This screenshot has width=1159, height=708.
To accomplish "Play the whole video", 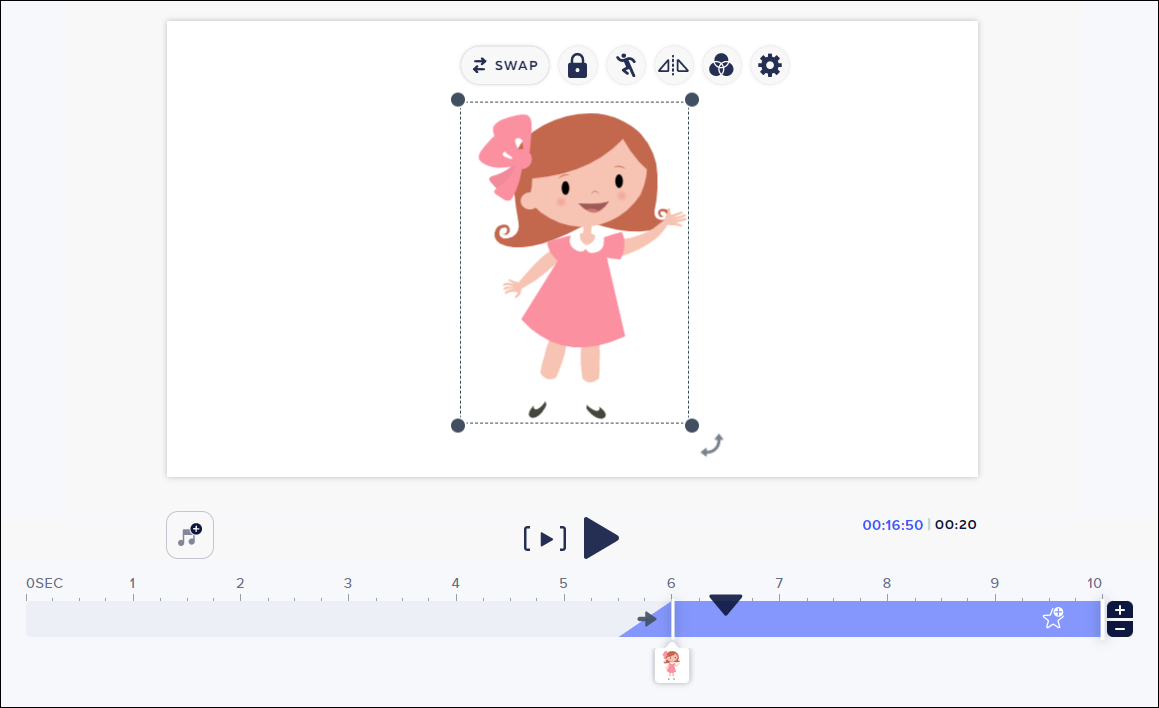I will 601,538.
